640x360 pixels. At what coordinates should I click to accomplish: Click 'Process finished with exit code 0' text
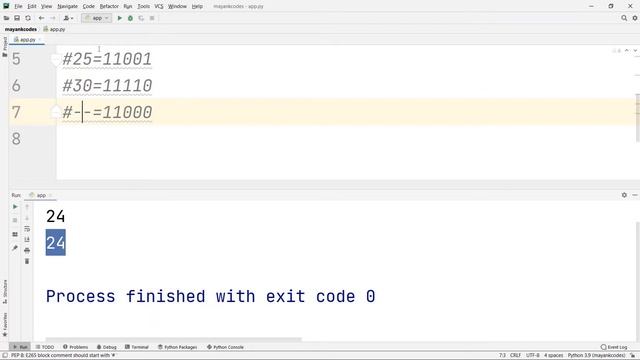[x=210, y=296]
